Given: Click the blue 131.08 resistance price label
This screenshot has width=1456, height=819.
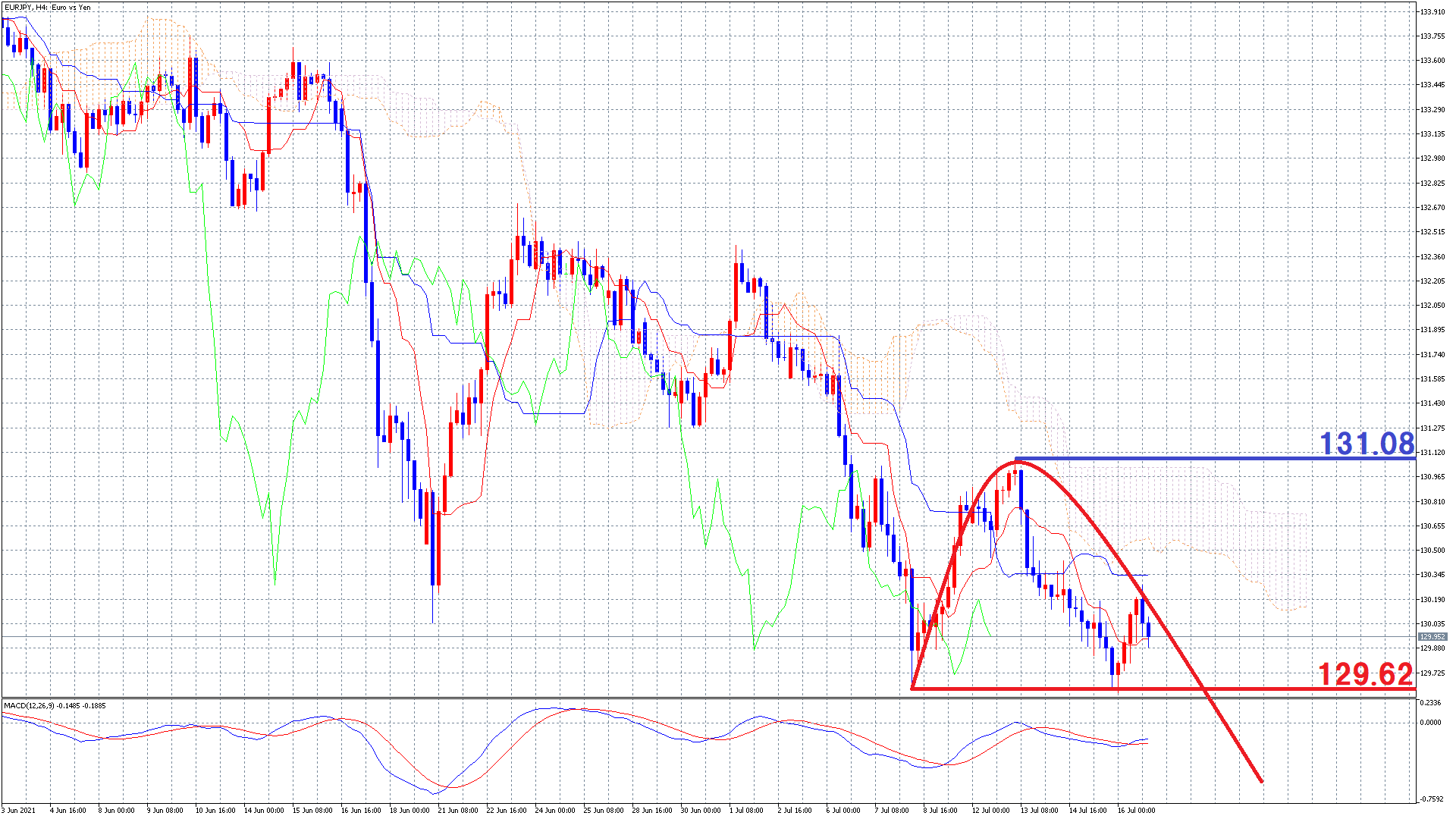Looking at the screenshot, I should 1367,444.
